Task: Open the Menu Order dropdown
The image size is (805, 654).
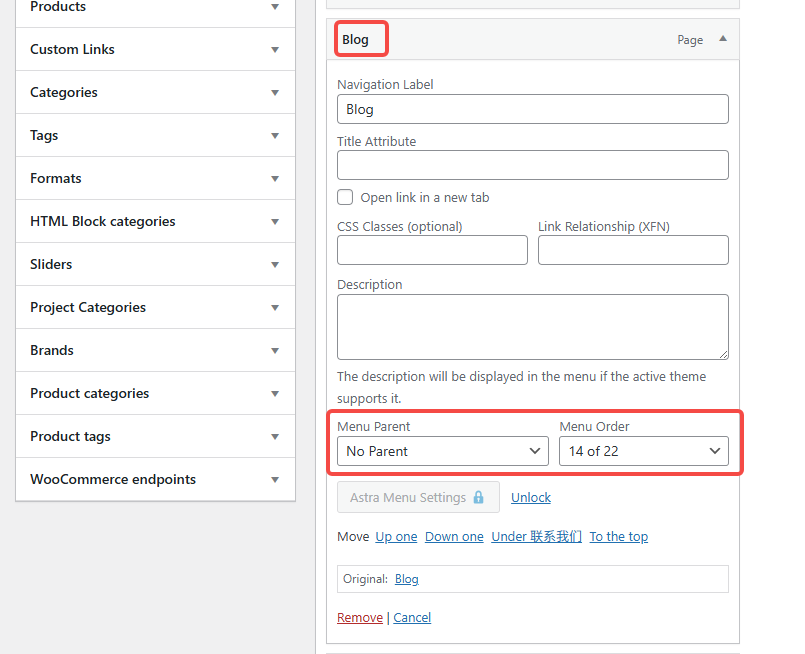Action: coord(643,451)
